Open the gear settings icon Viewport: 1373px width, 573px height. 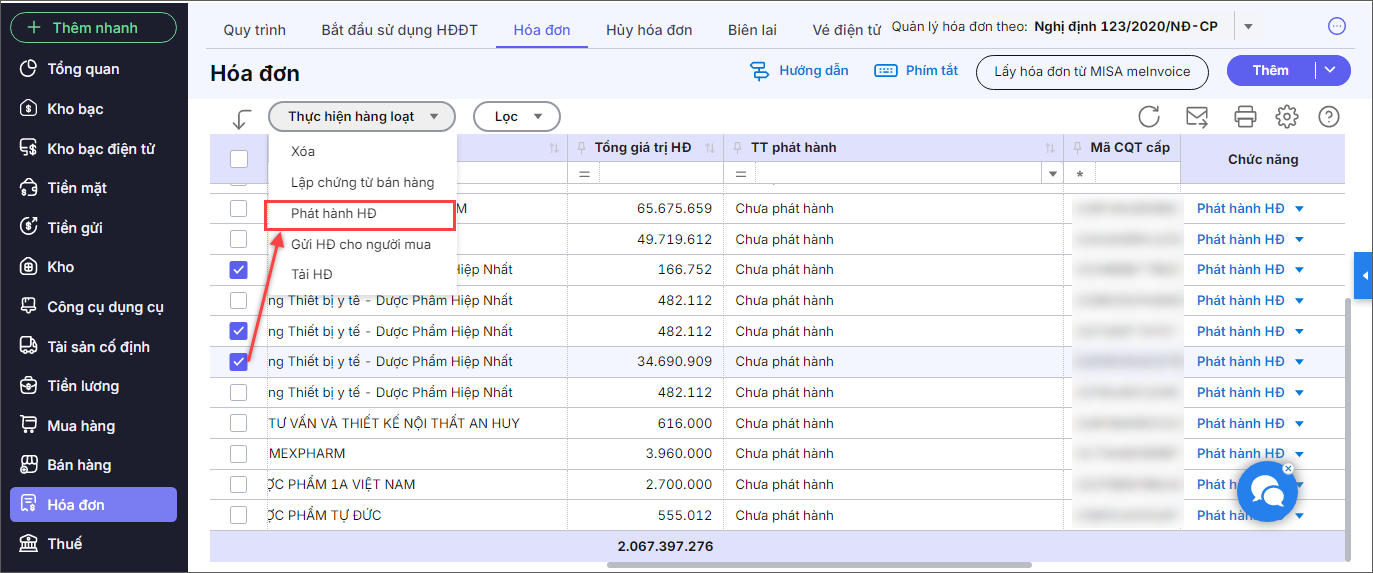point(1286,117)
